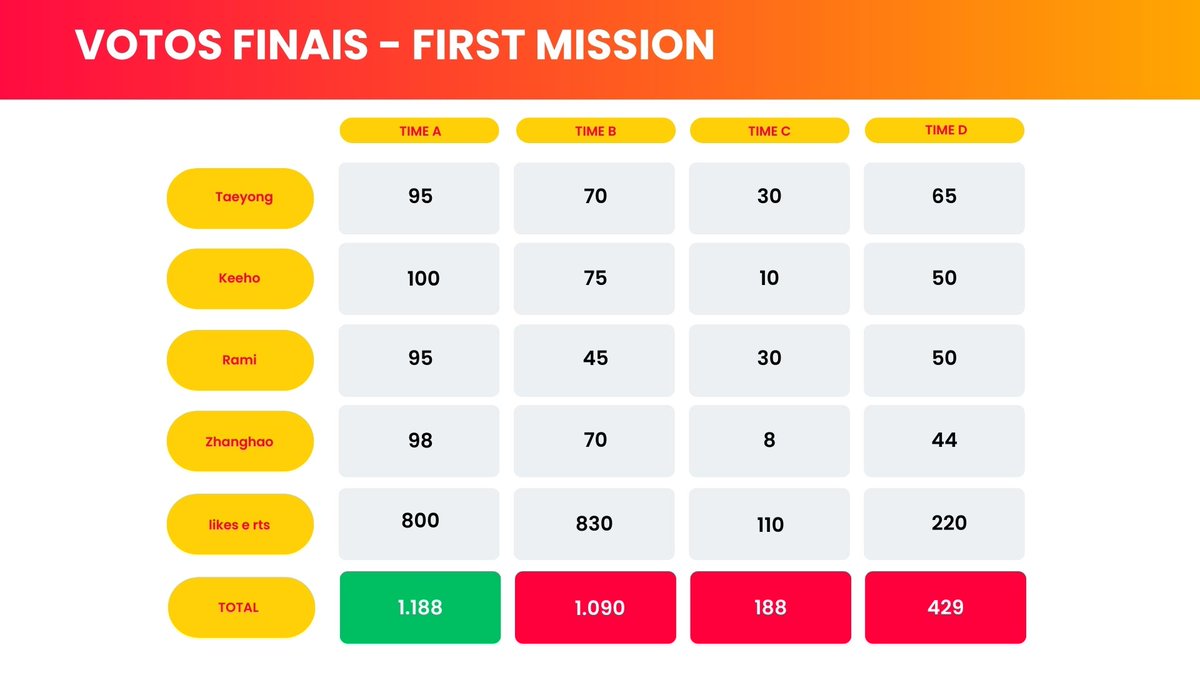Select the TIME D header label

pyautogui.click(x=944, y=130)
